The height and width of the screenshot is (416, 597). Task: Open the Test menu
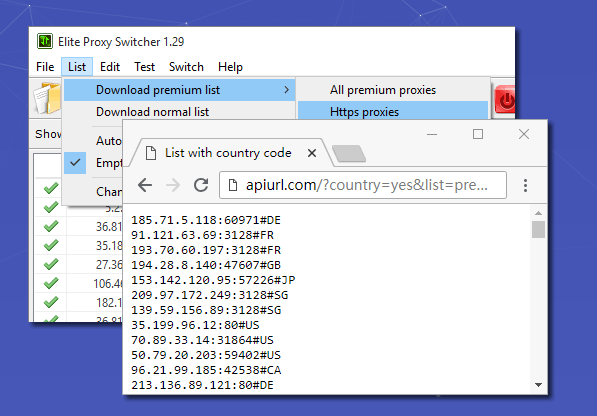pyautogui.click(x=144, y=67)
